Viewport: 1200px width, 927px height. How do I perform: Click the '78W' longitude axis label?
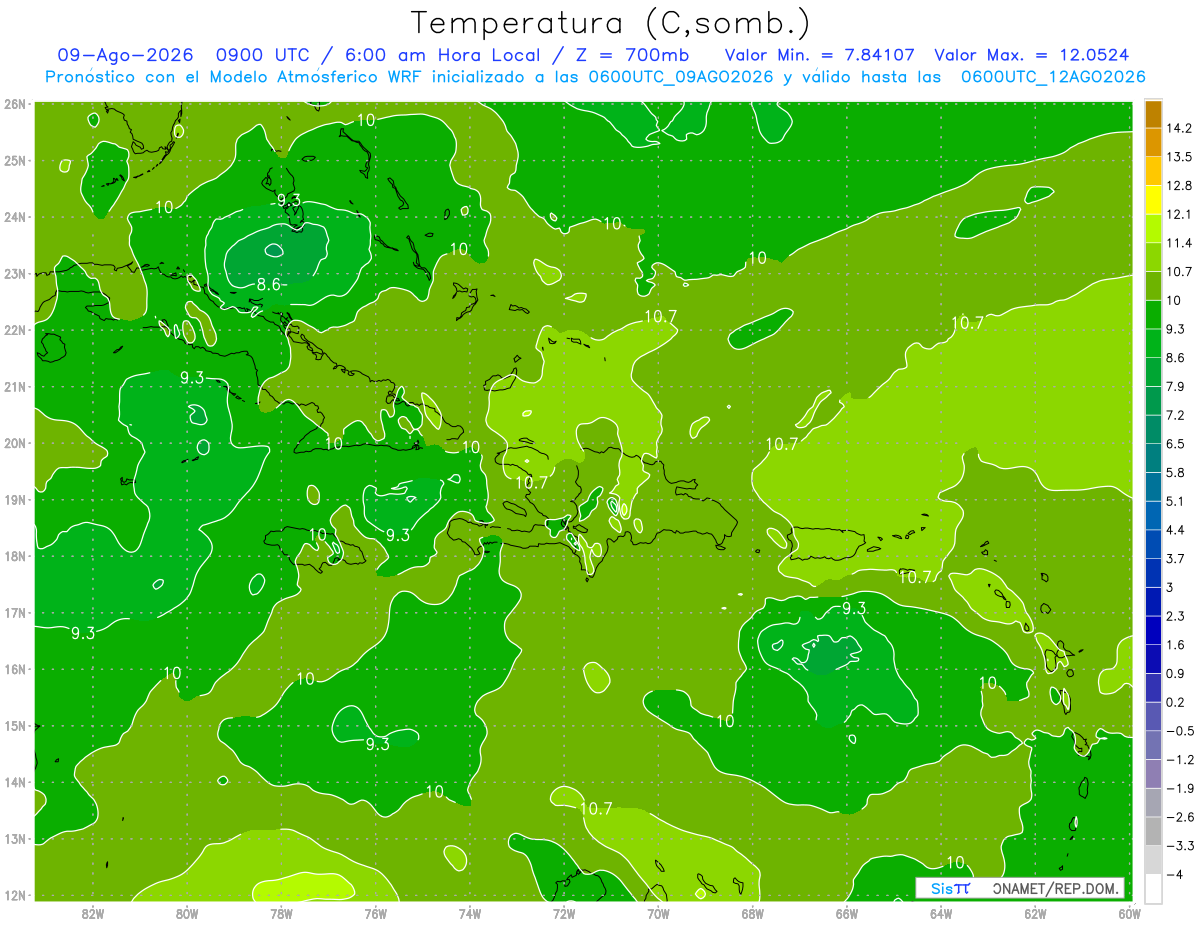[x=281, y=913]
